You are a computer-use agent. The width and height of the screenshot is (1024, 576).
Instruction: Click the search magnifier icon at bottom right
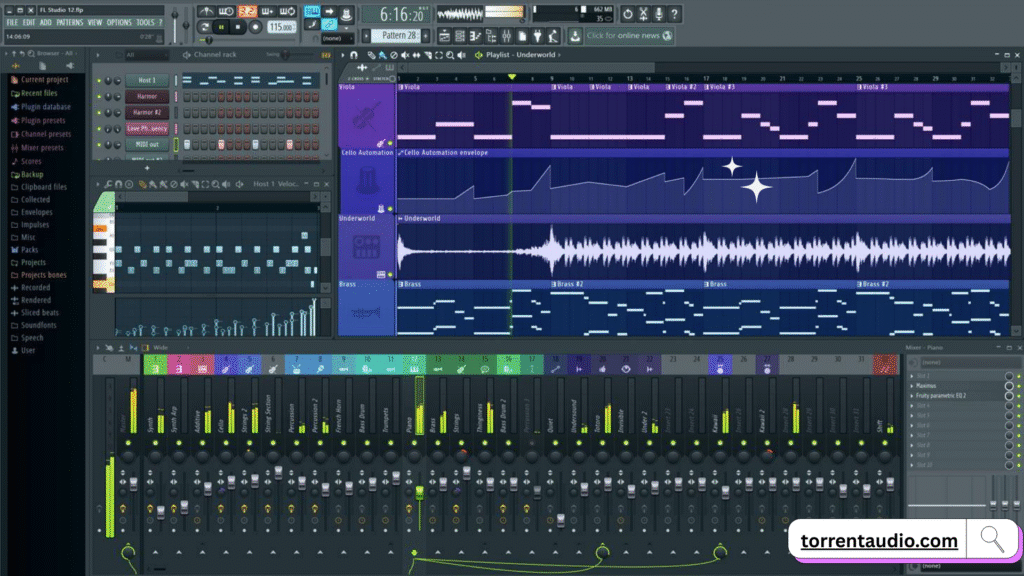992,540
